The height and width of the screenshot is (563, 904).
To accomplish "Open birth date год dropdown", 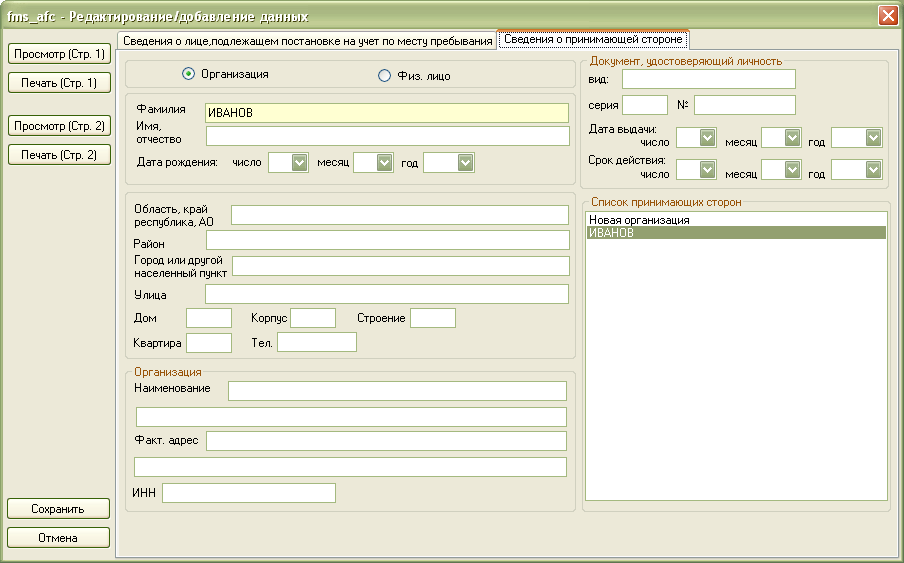I will pyautogui.click(x=466, y=163).
